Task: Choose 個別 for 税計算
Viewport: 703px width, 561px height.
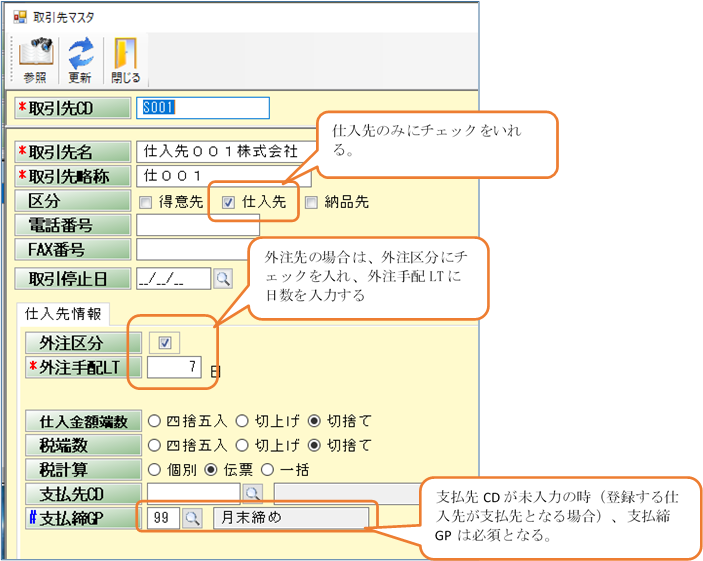Action: coord(154,470)
